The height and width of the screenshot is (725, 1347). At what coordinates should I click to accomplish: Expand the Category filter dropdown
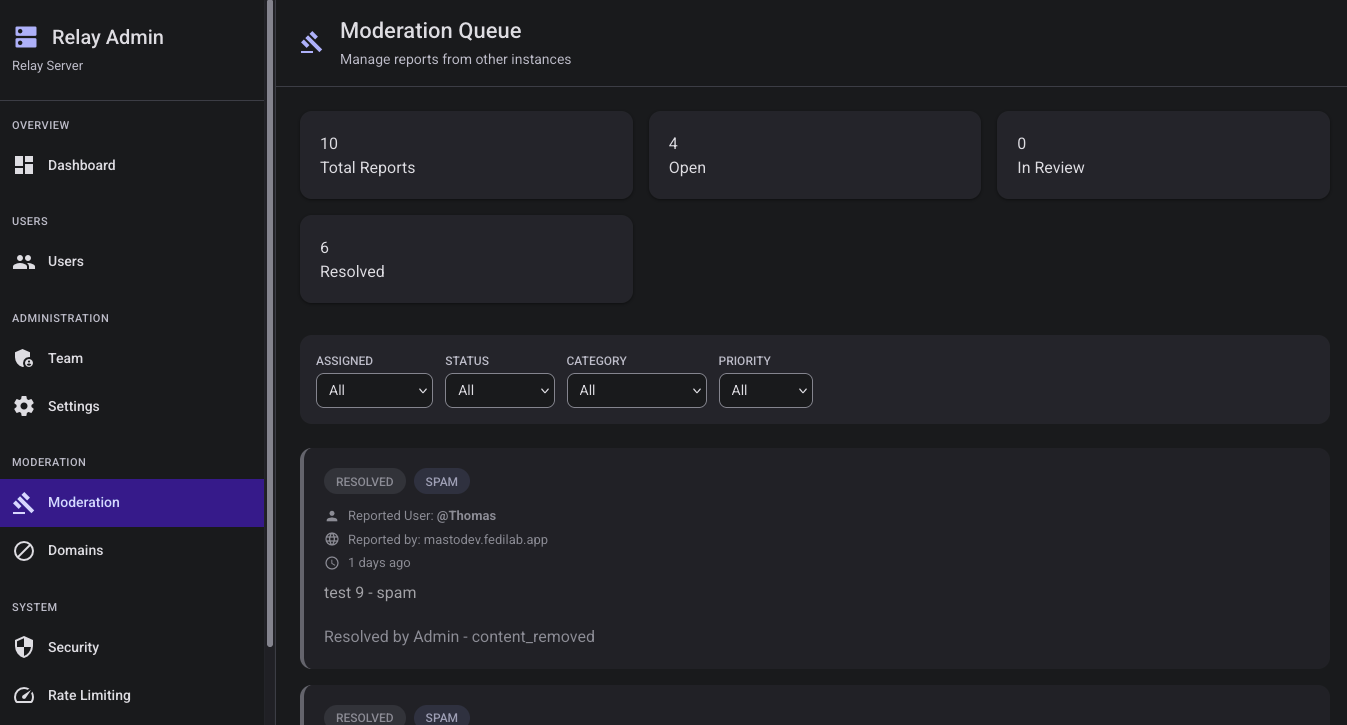[636, 390]
